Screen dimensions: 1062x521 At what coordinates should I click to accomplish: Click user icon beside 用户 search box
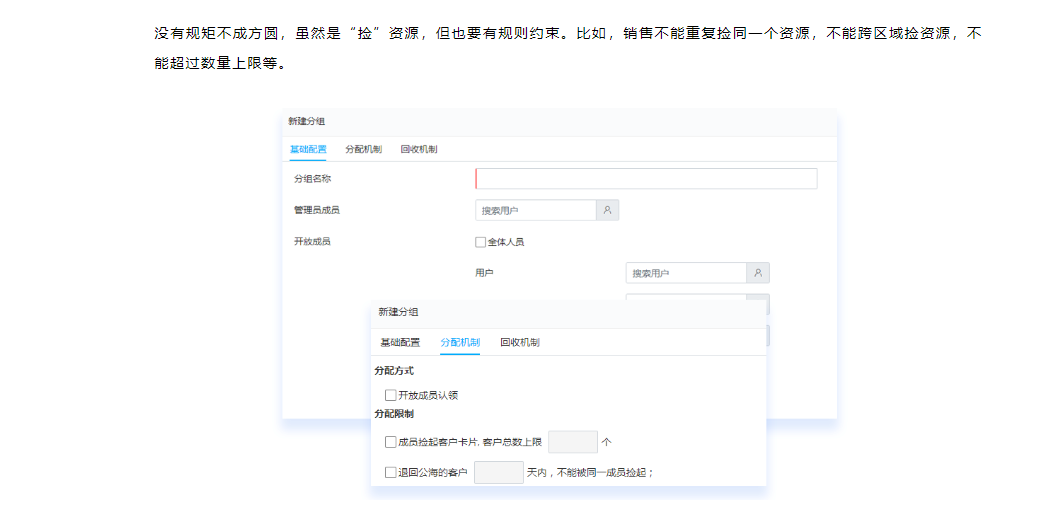[x=758, y=273]
